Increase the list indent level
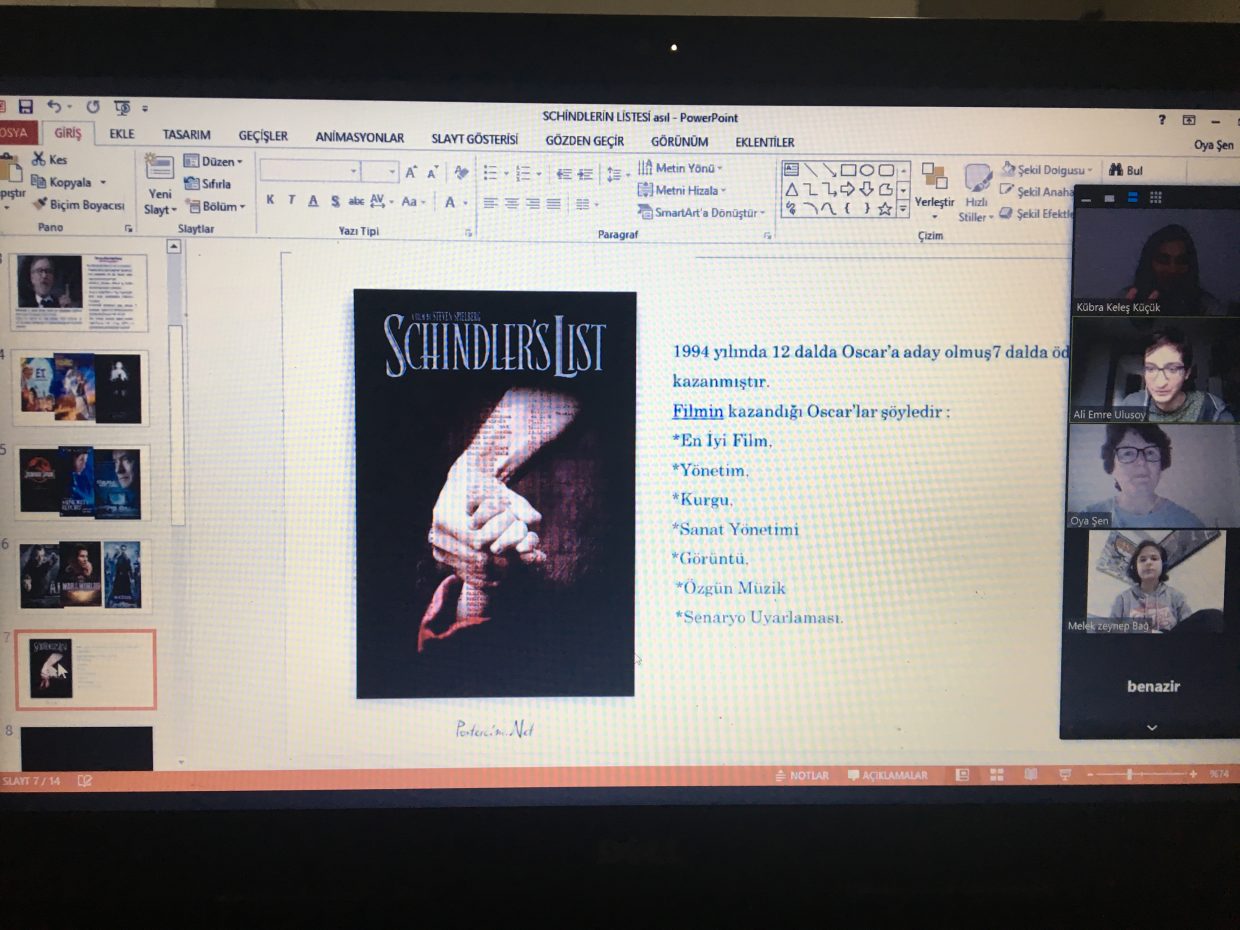 (585, 174)
